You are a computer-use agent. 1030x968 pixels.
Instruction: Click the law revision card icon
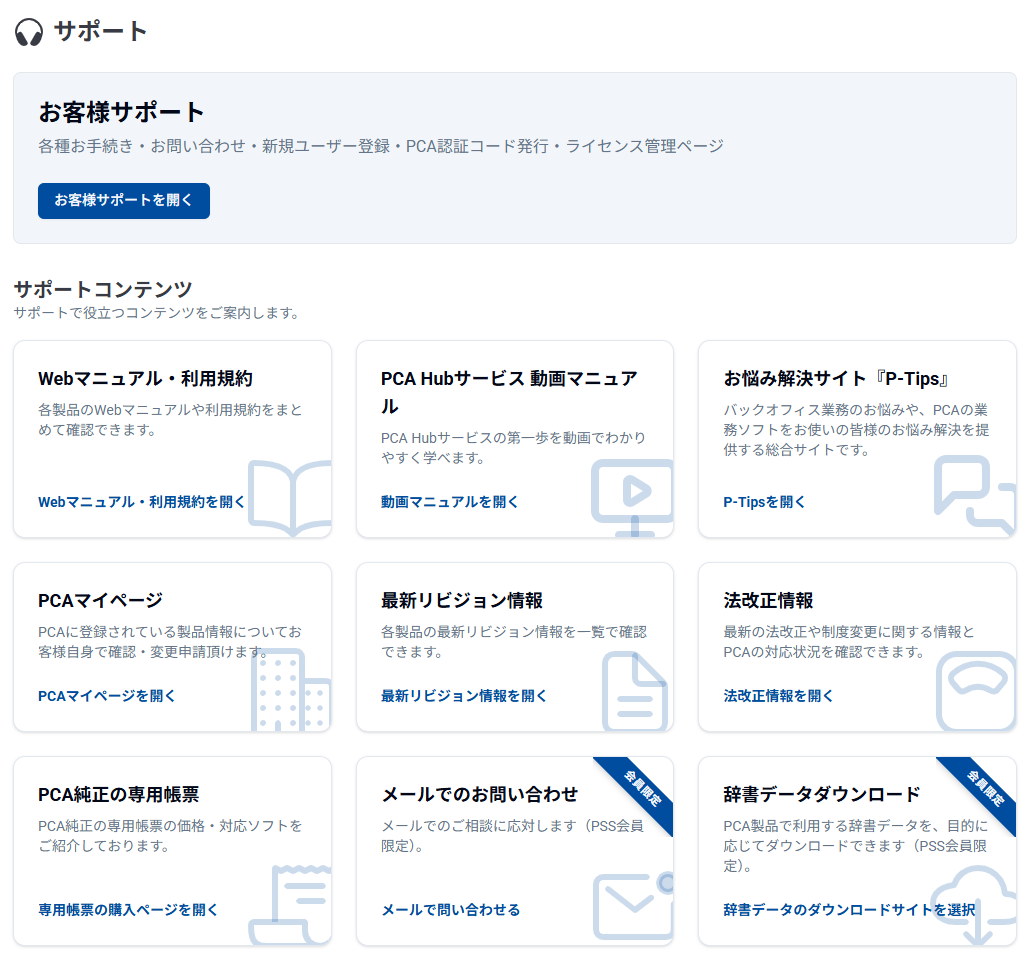[x=975, y=690]
